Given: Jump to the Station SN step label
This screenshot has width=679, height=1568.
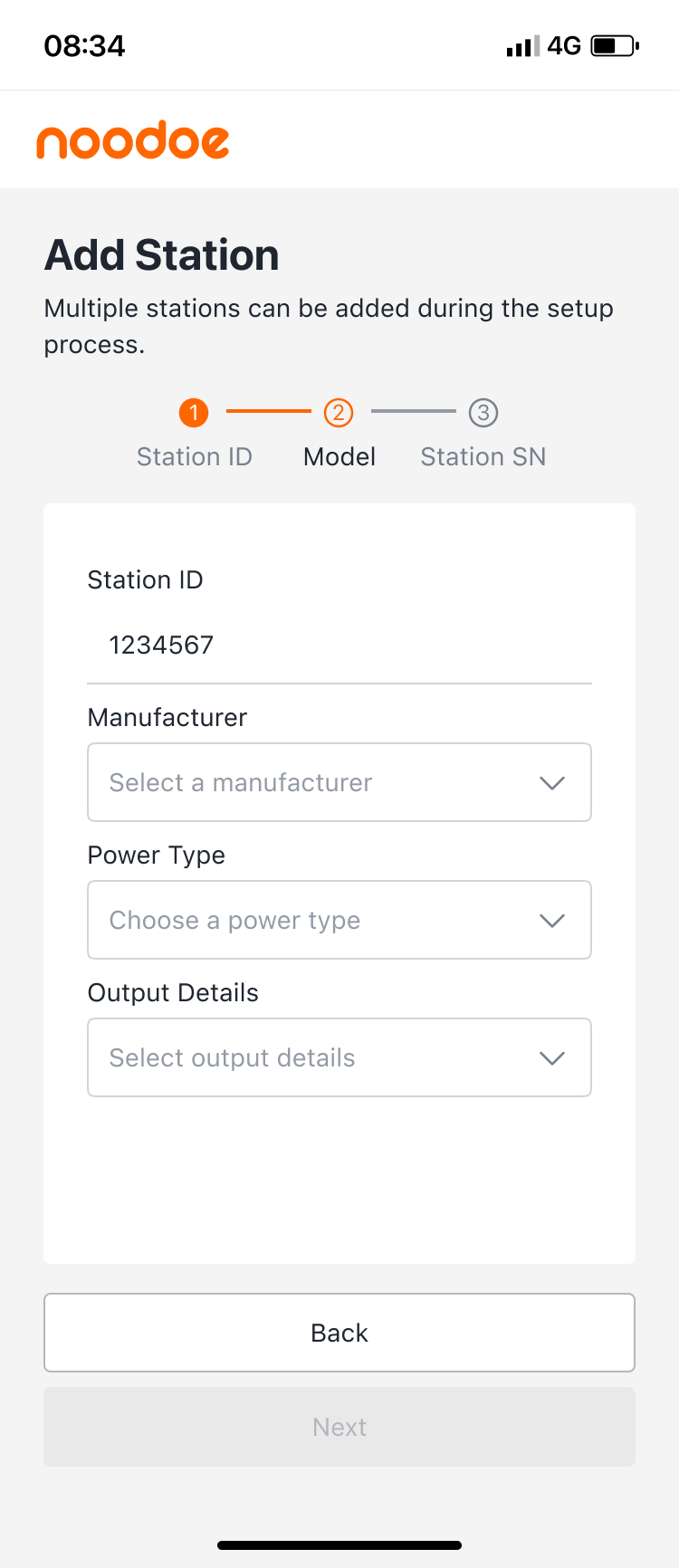Looking at the screenshot, I should click(x=483, y=456).
